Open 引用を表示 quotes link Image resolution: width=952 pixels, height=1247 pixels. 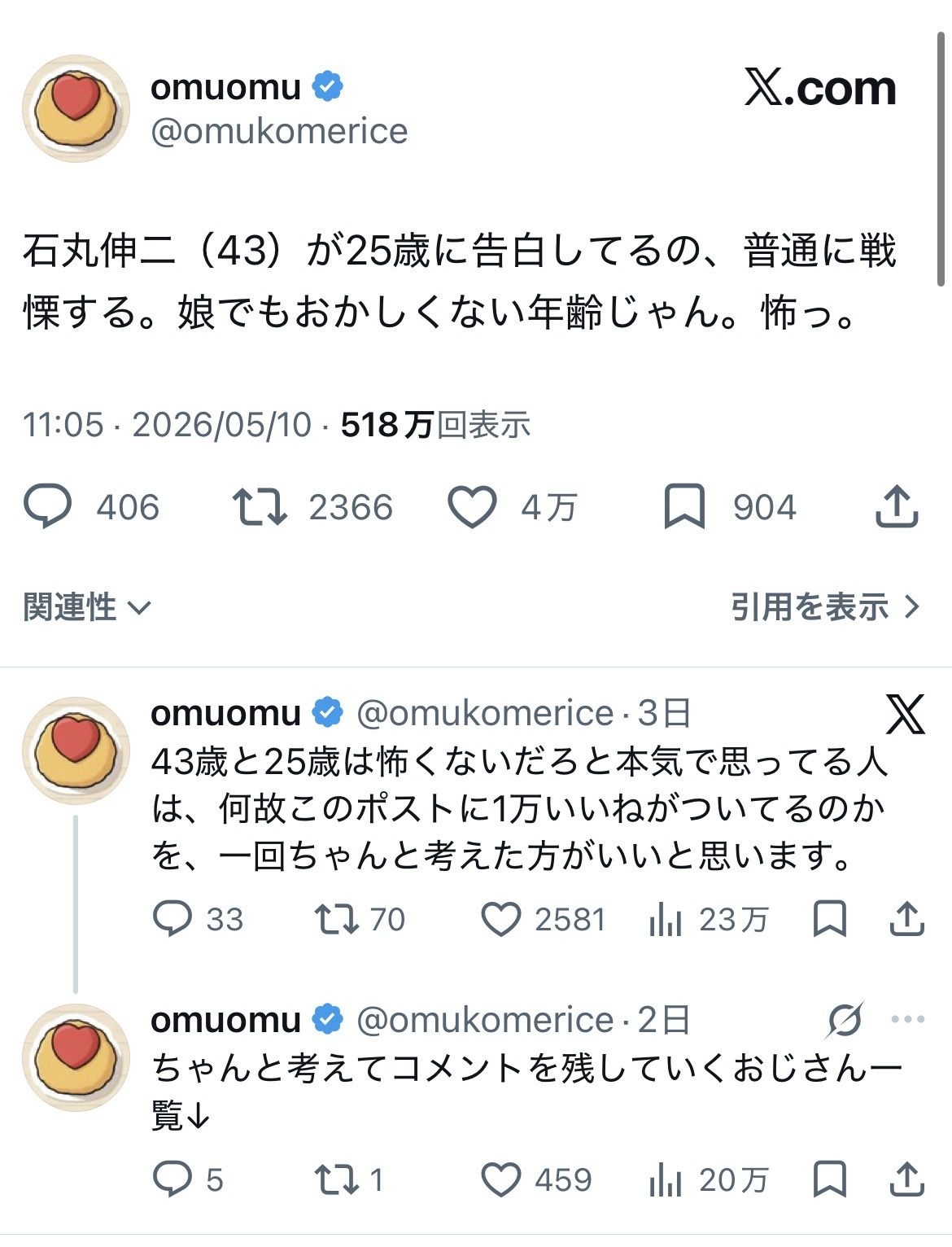click(825, 607)
